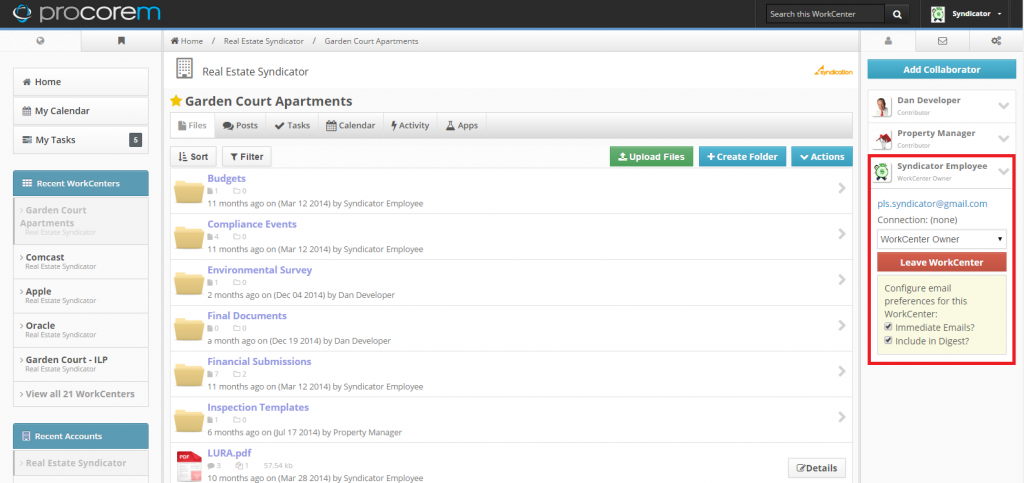Click the Create Folder button
This screenshot has width=1024, height=483.
click(743, 157)
